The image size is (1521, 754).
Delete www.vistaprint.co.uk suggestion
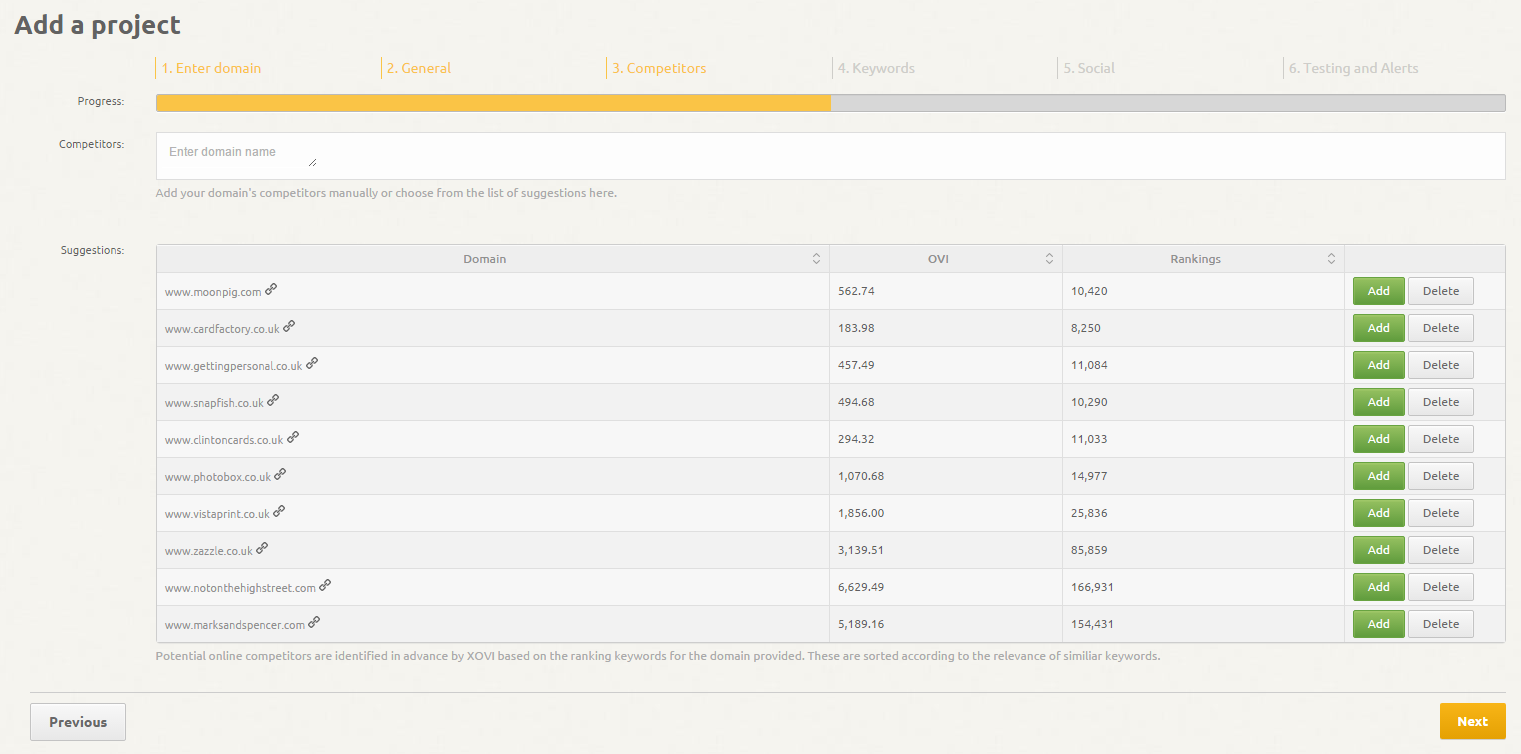[x=1441, y=513]
